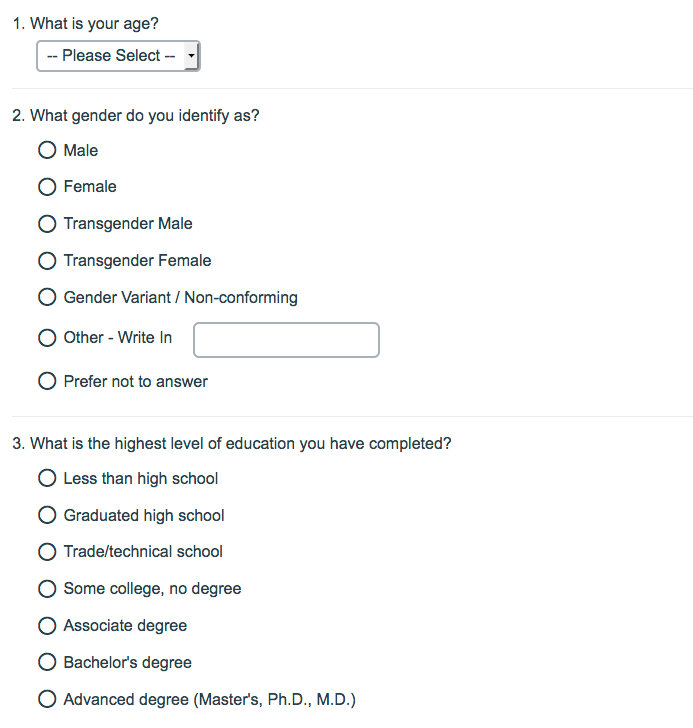This screenshot has height=728, width=693.
Task: Click the age dropdown arrow
Action: (191, 56)
